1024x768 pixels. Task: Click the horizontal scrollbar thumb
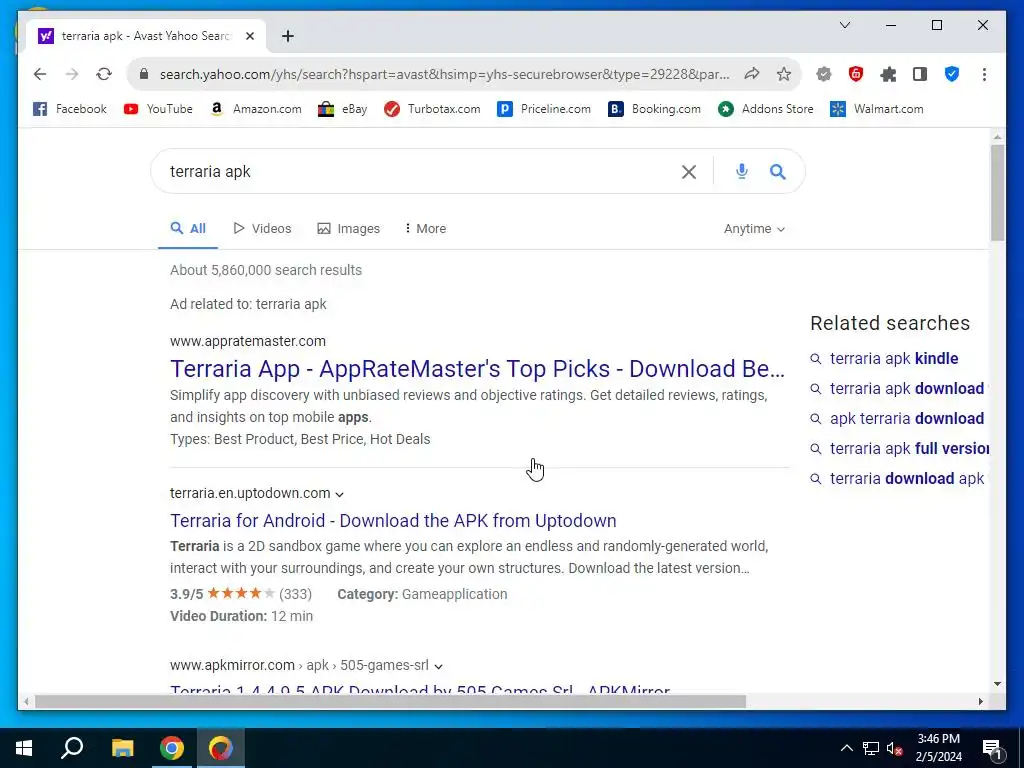(390, 701)
